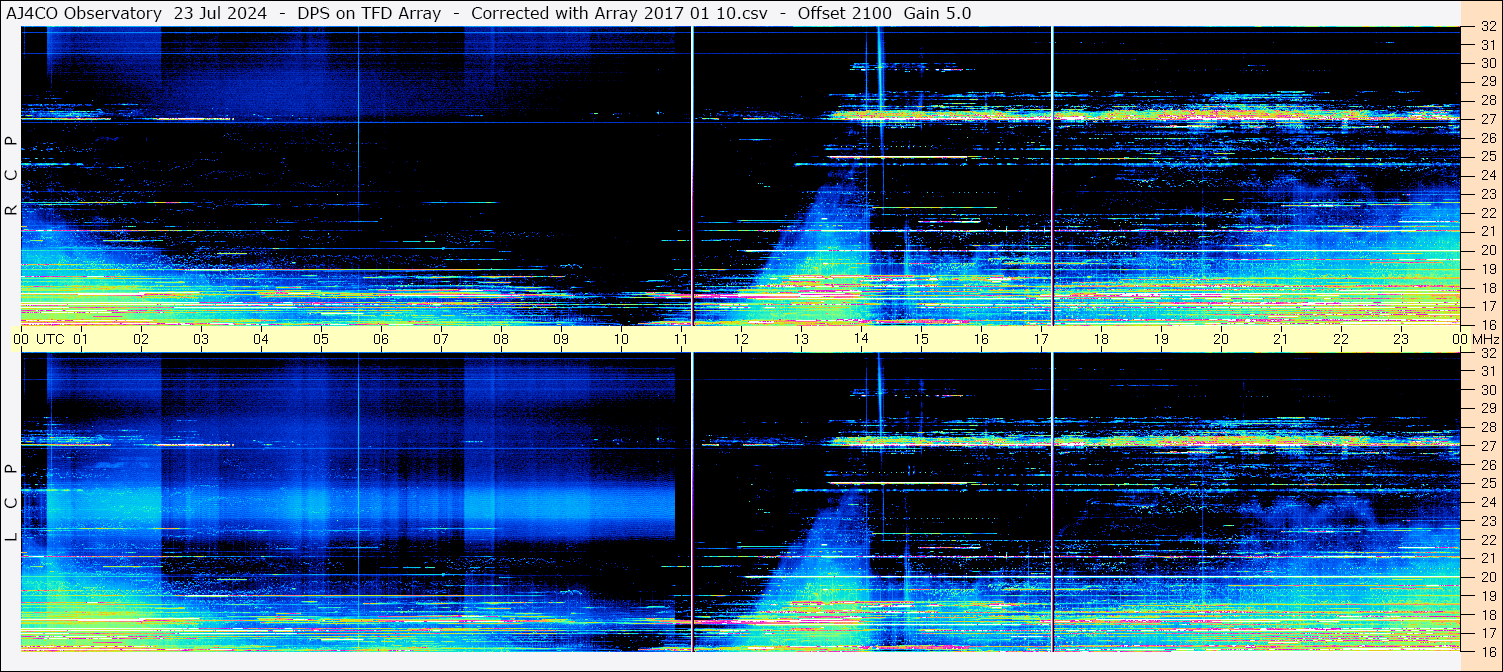The image size is (1503, 672).
Task: Click the 18 hour tick on the UTC axis
Action: point(1101,339)
